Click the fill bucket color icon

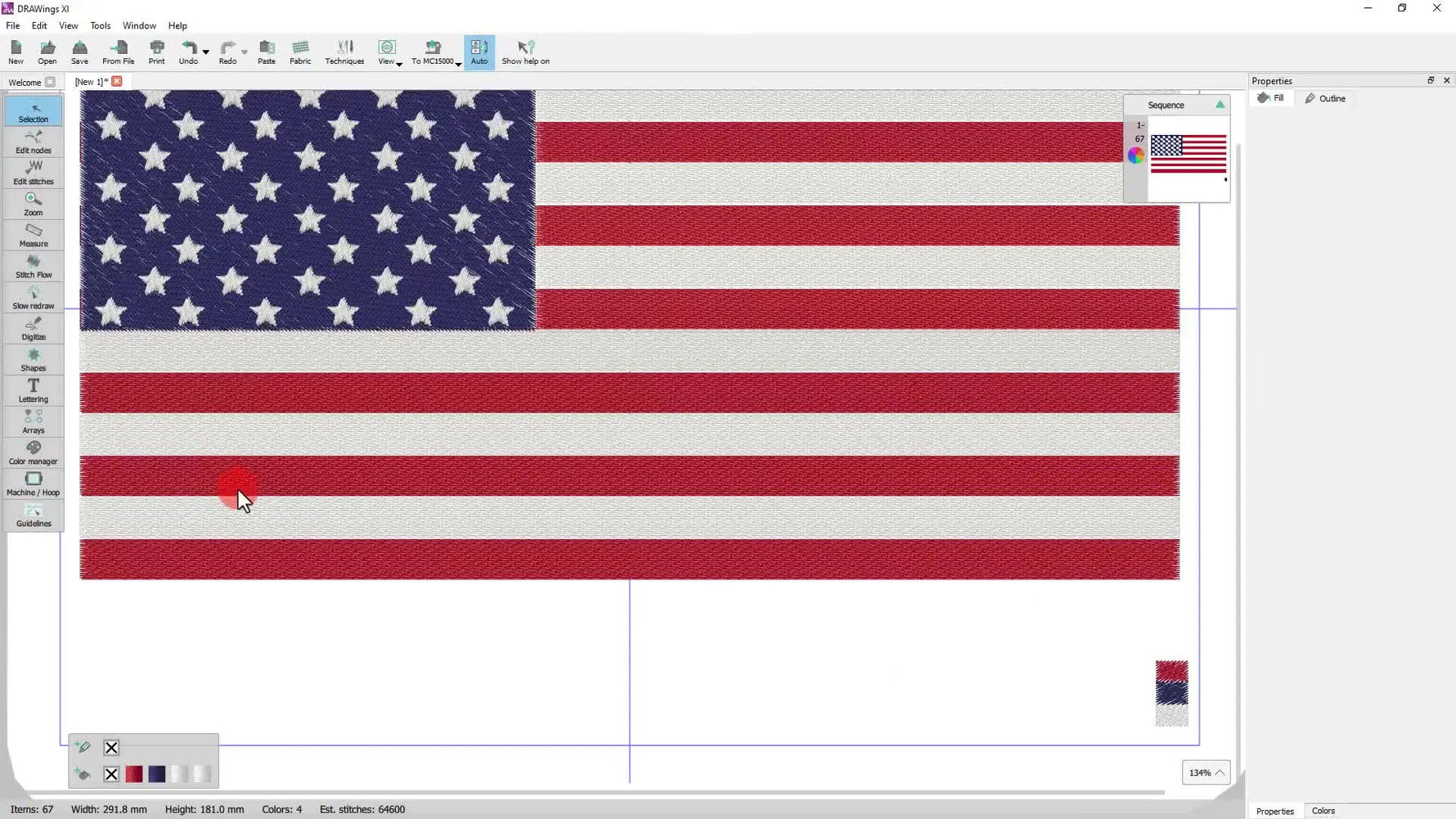pyautogui.click(x=83, y=774)
